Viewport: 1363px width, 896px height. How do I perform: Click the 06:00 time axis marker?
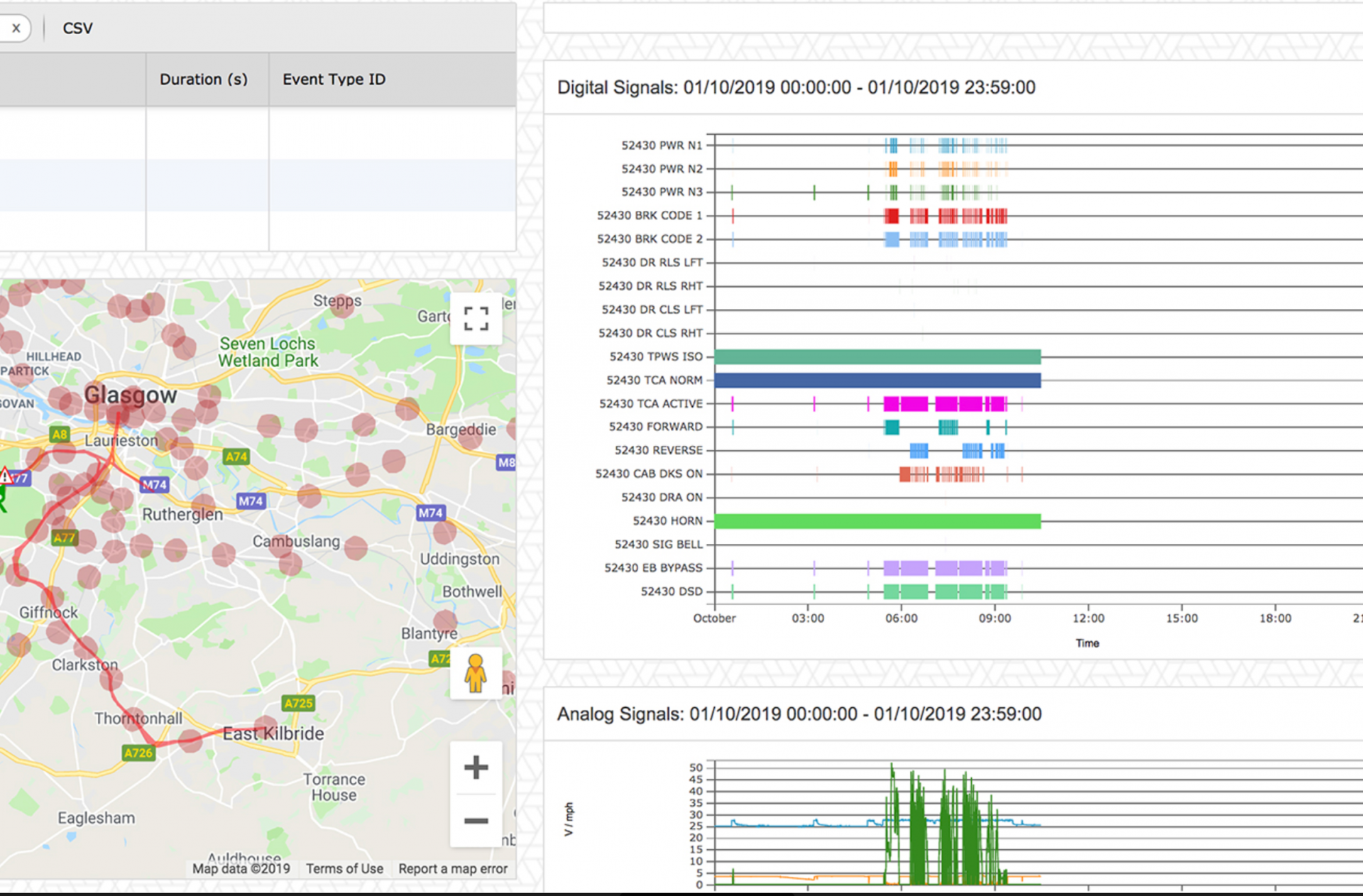(x=901, y=618)
